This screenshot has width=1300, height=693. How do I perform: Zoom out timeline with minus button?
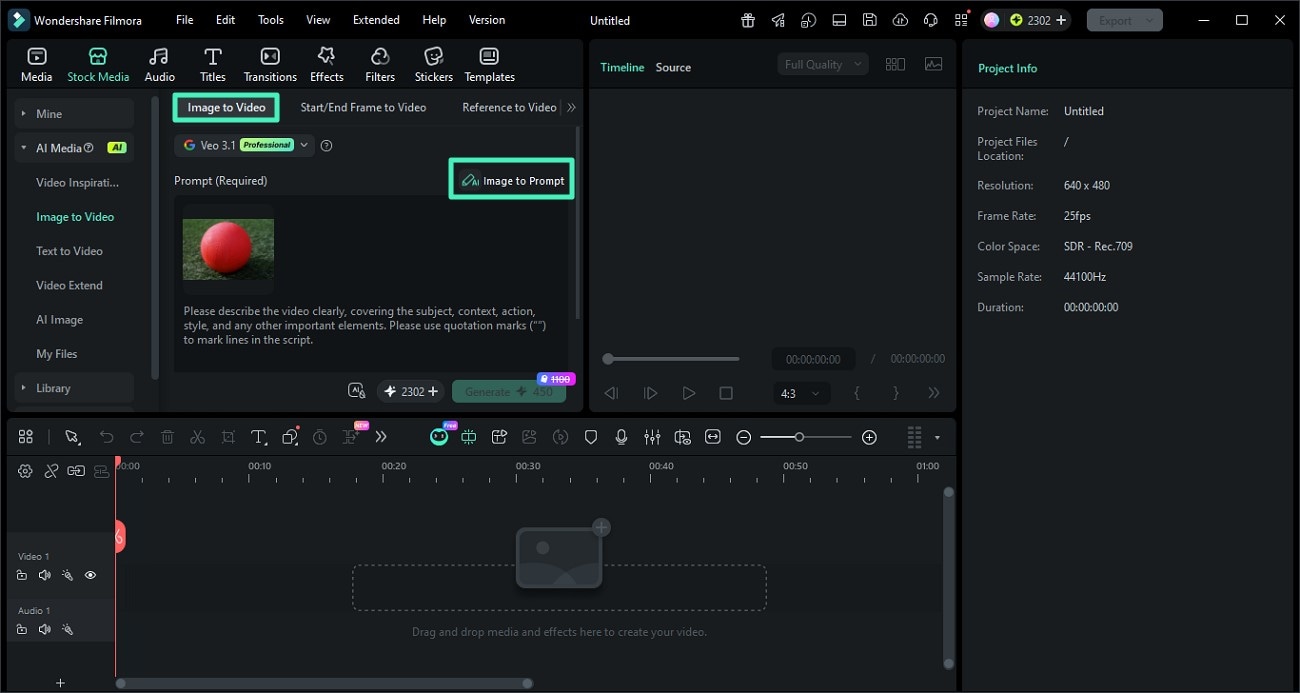point(744,437)
